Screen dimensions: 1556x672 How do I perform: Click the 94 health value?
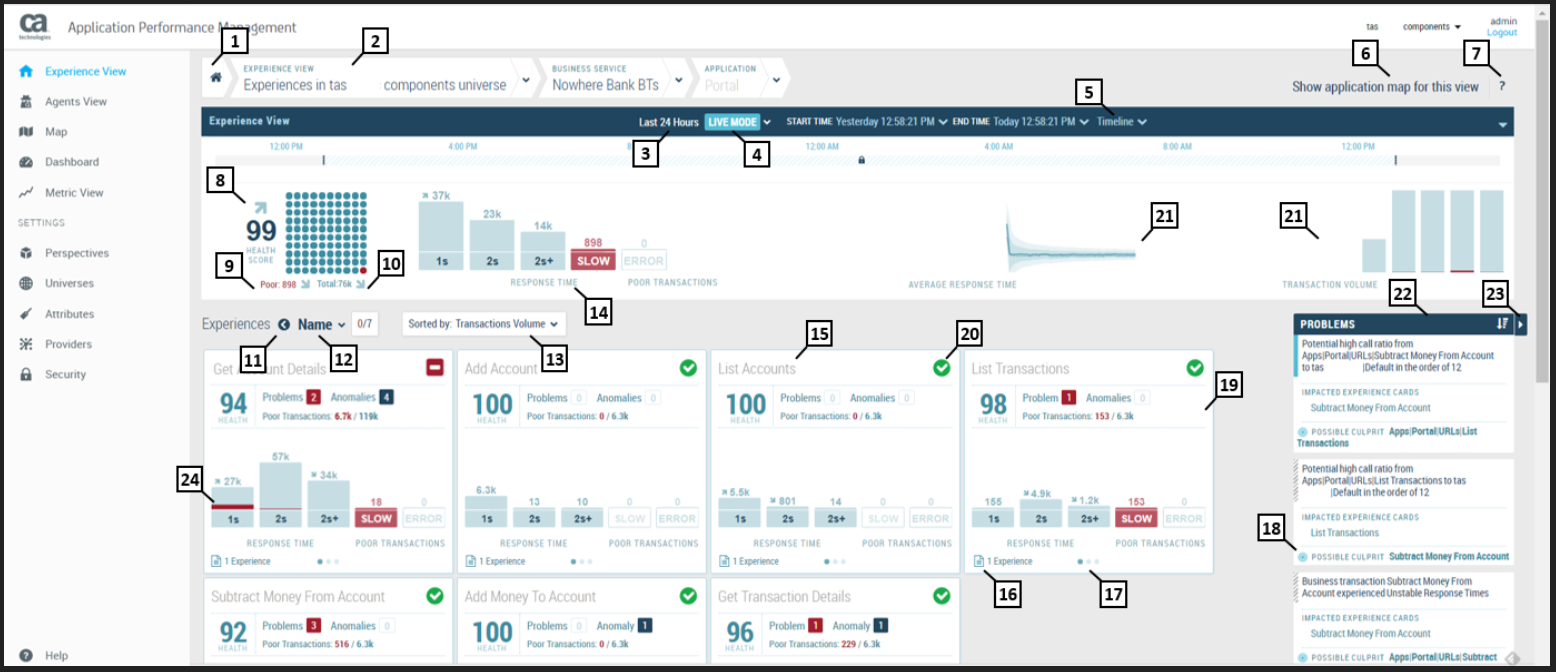click(233, 404)
